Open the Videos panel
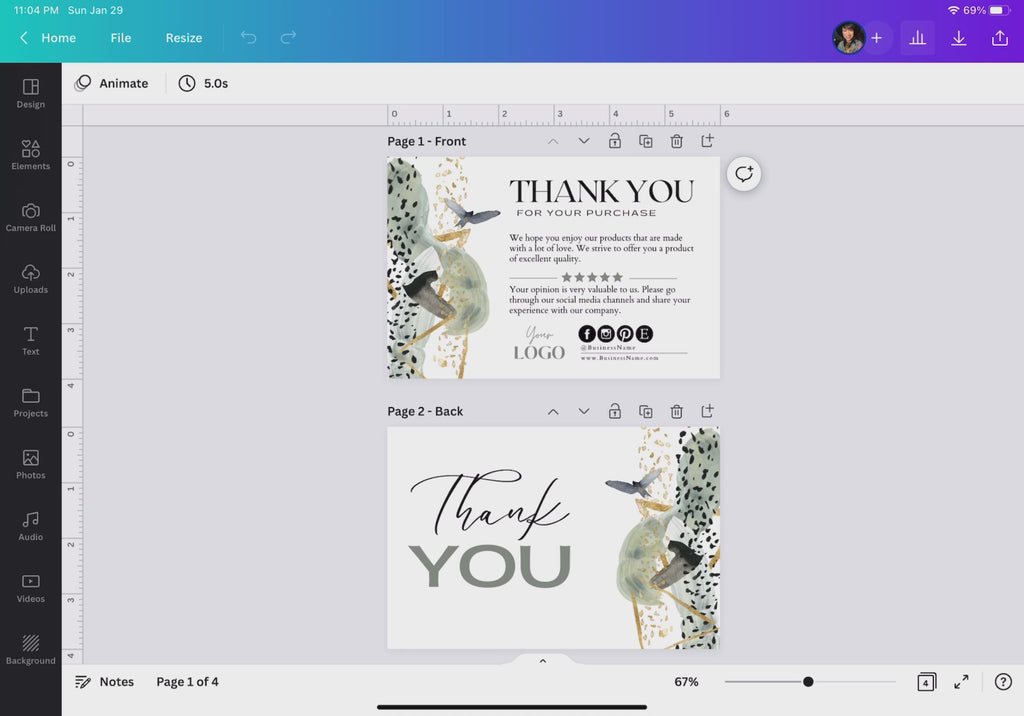Image resolution: width=1024 pixels, height=716 pixels. (31, 589)
